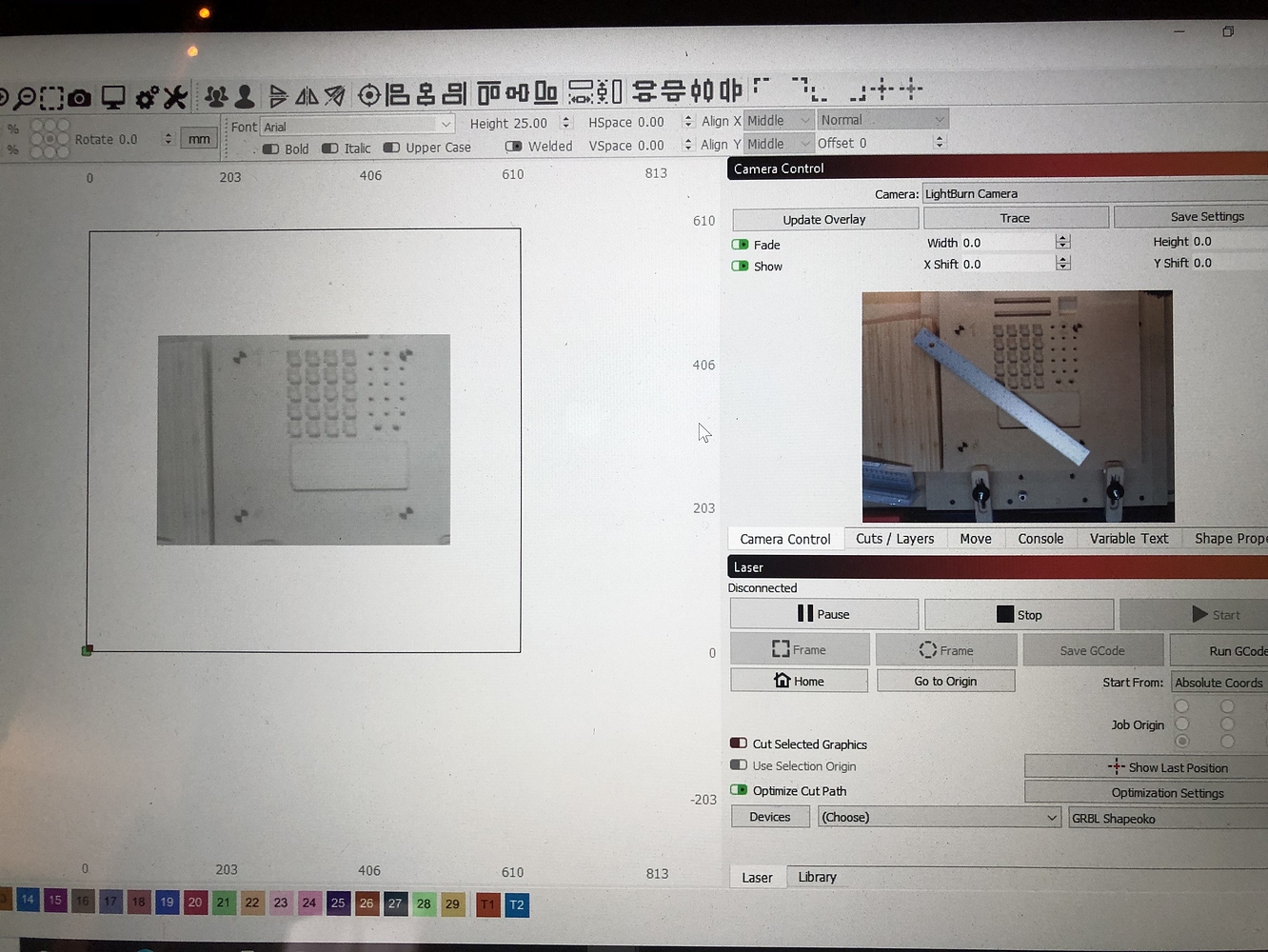Click the Home button with house icon

pyautogui.click(x=799, y=680)
